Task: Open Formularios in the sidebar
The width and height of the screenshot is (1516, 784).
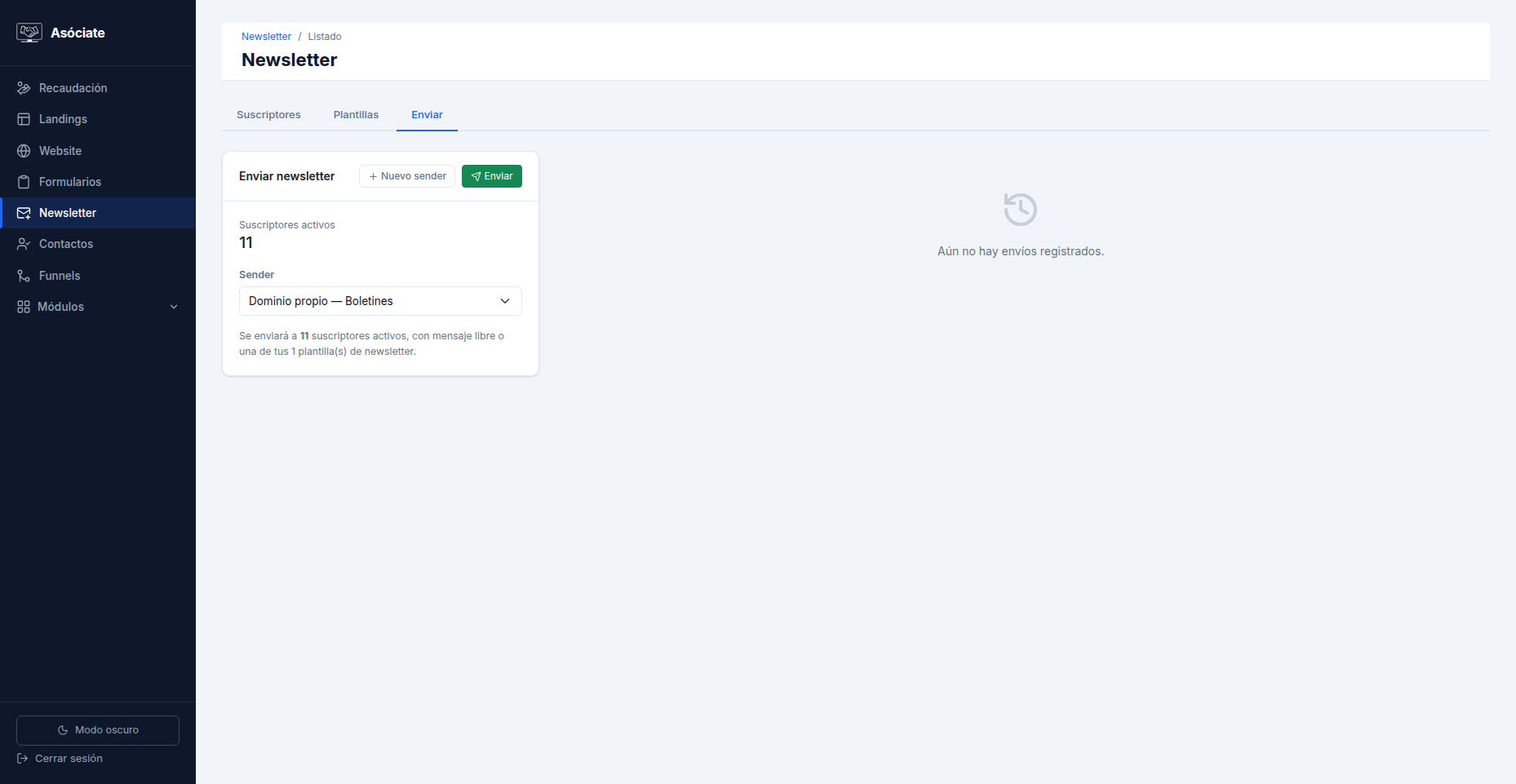Action: point(98,182)
